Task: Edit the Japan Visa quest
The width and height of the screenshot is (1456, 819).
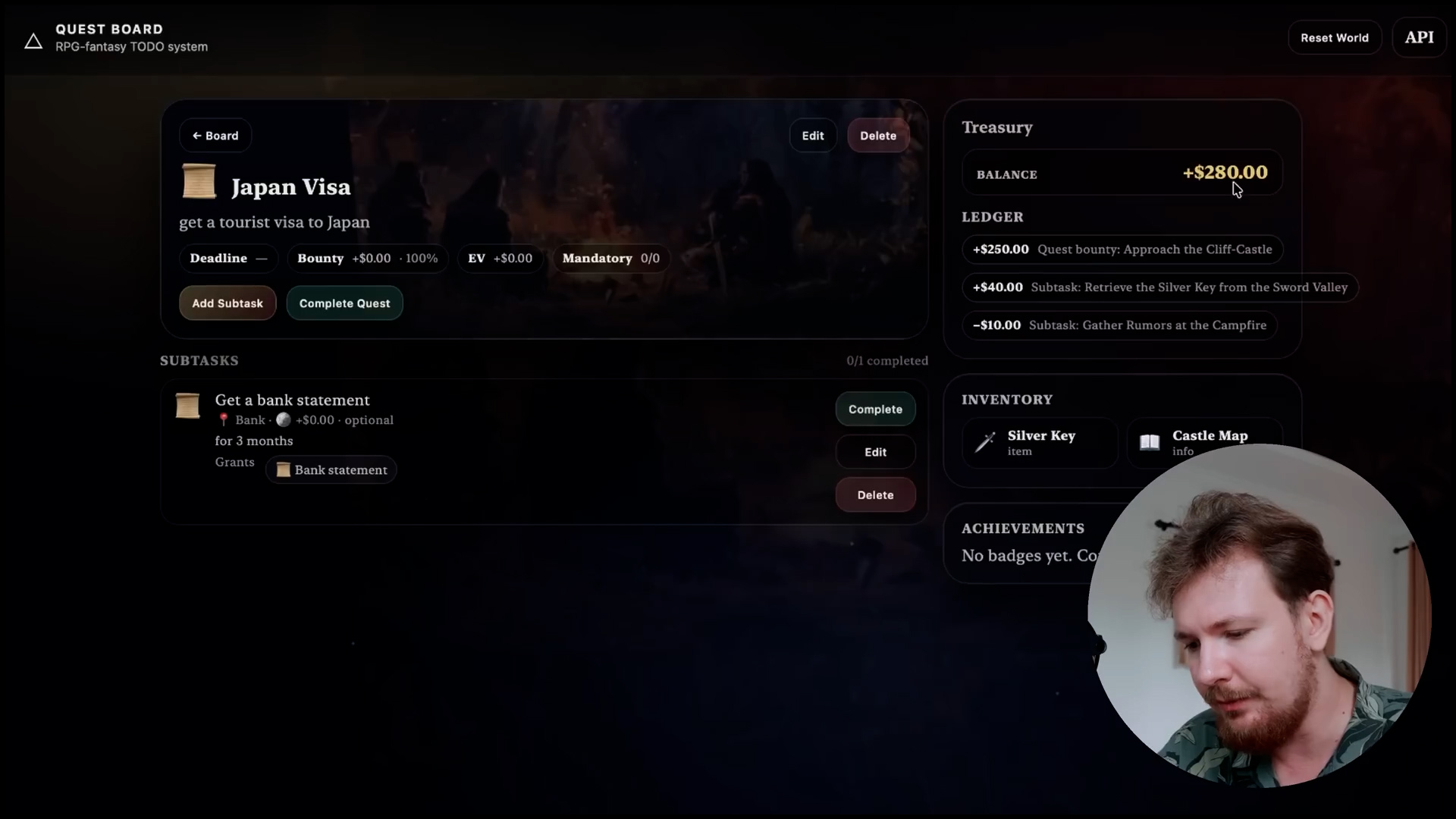Action: tap(813, 136)
